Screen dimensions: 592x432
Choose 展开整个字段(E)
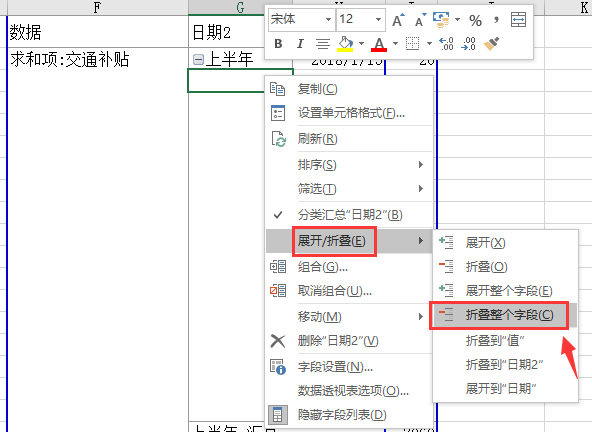pos(505,291)
